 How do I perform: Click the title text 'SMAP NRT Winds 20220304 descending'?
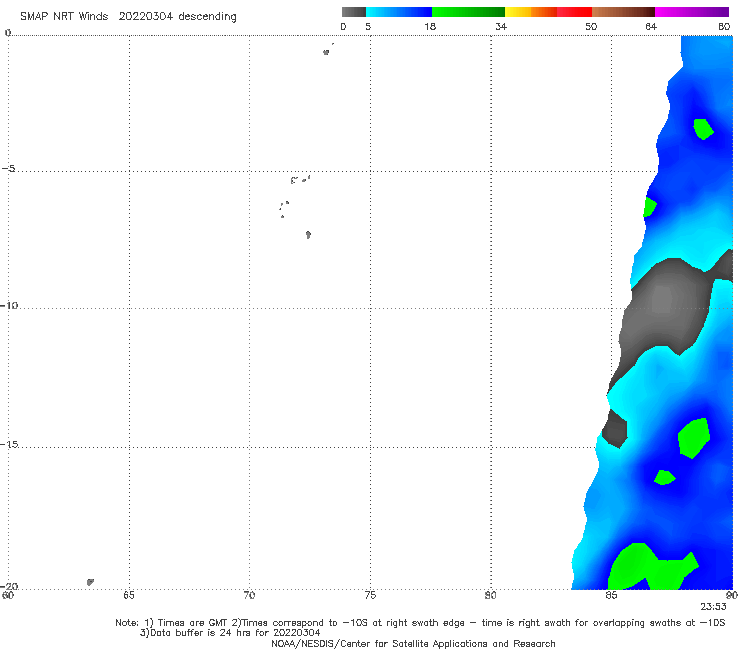(x=128, y=17)
